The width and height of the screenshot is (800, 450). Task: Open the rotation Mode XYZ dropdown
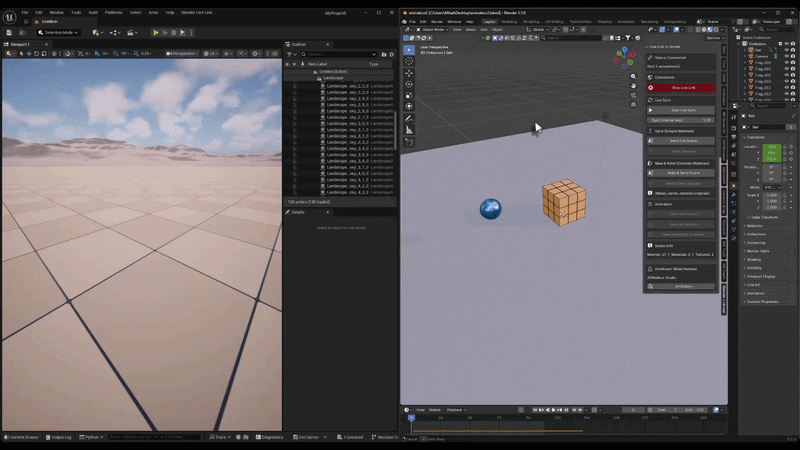771,187
